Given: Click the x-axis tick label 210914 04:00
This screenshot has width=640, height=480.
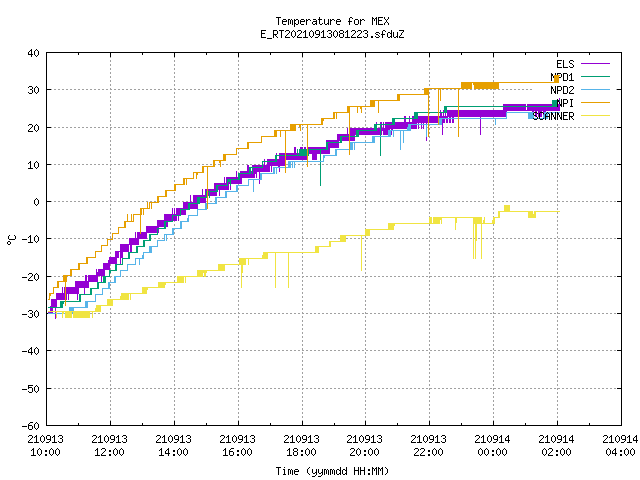Looking at the screenshot, I should [x=620, y=446].
